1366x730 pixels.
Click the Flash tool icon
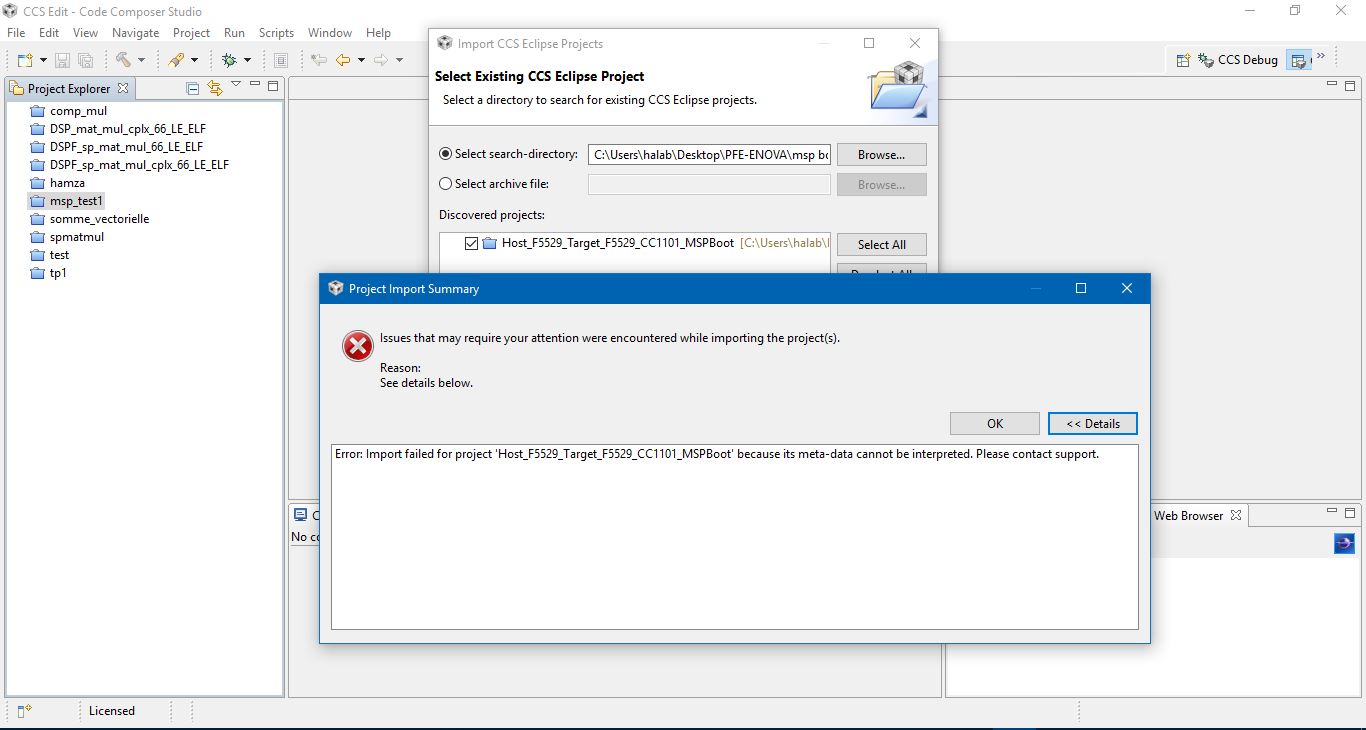pos(176,60)
